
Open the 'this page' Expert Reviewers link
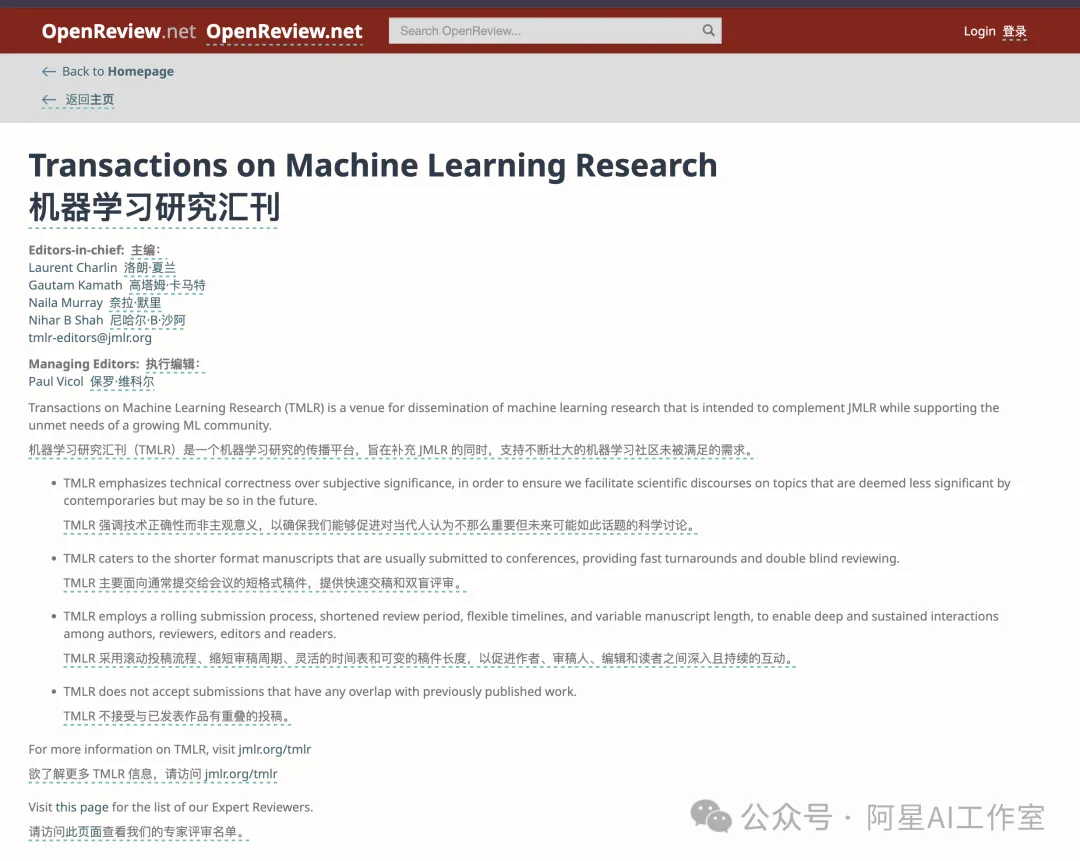[x=82, y=807]
